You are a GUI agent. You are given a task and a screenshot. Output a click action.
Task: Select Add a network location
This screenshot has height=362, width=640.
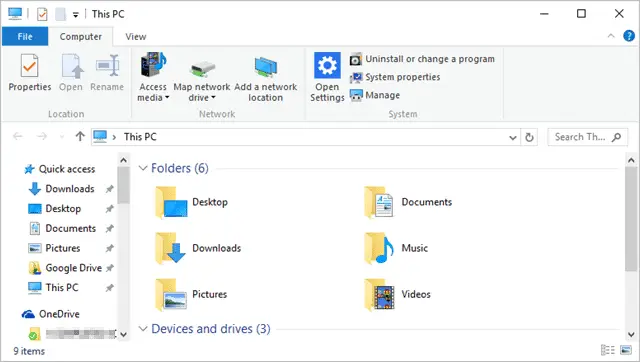[265, 79]
